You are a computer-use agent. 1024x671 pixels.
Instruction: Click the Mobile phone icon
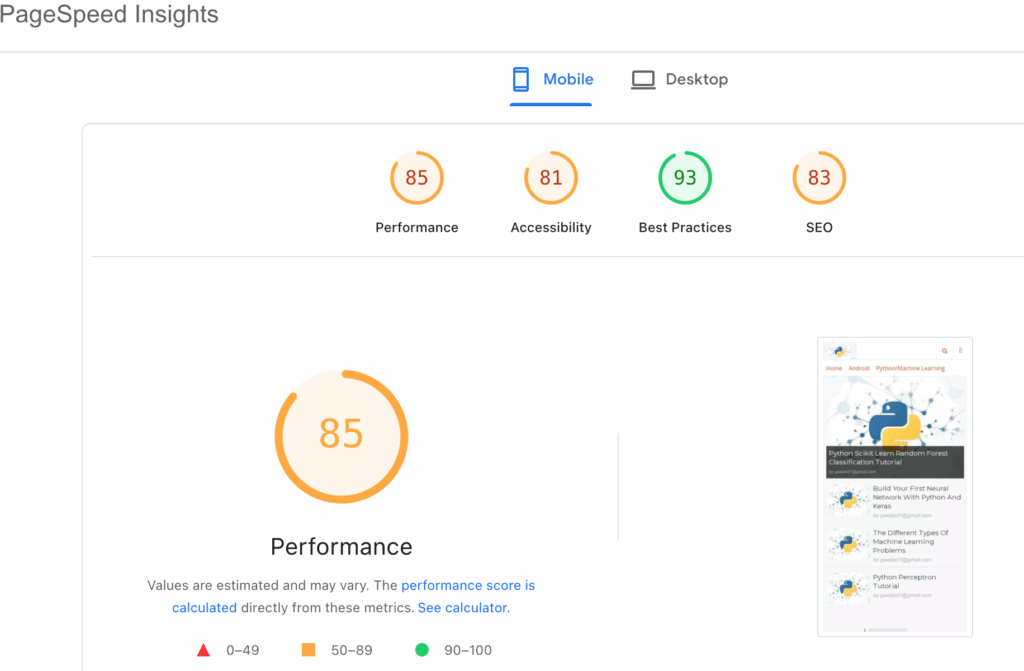(x=520, y=79)
